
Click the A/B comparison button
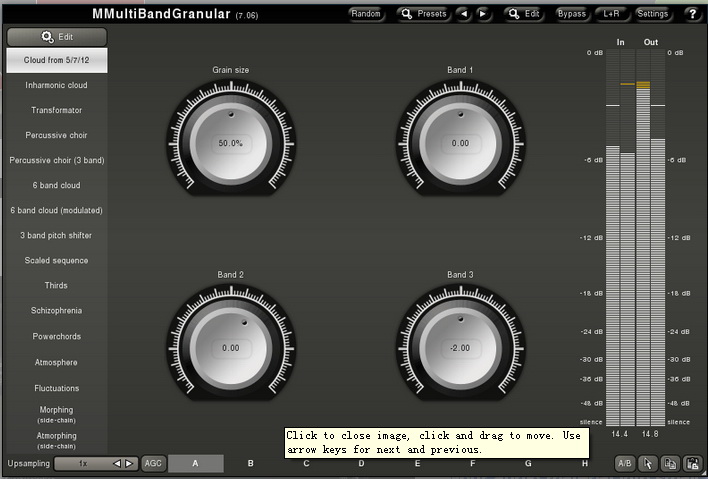coord(624,463)
